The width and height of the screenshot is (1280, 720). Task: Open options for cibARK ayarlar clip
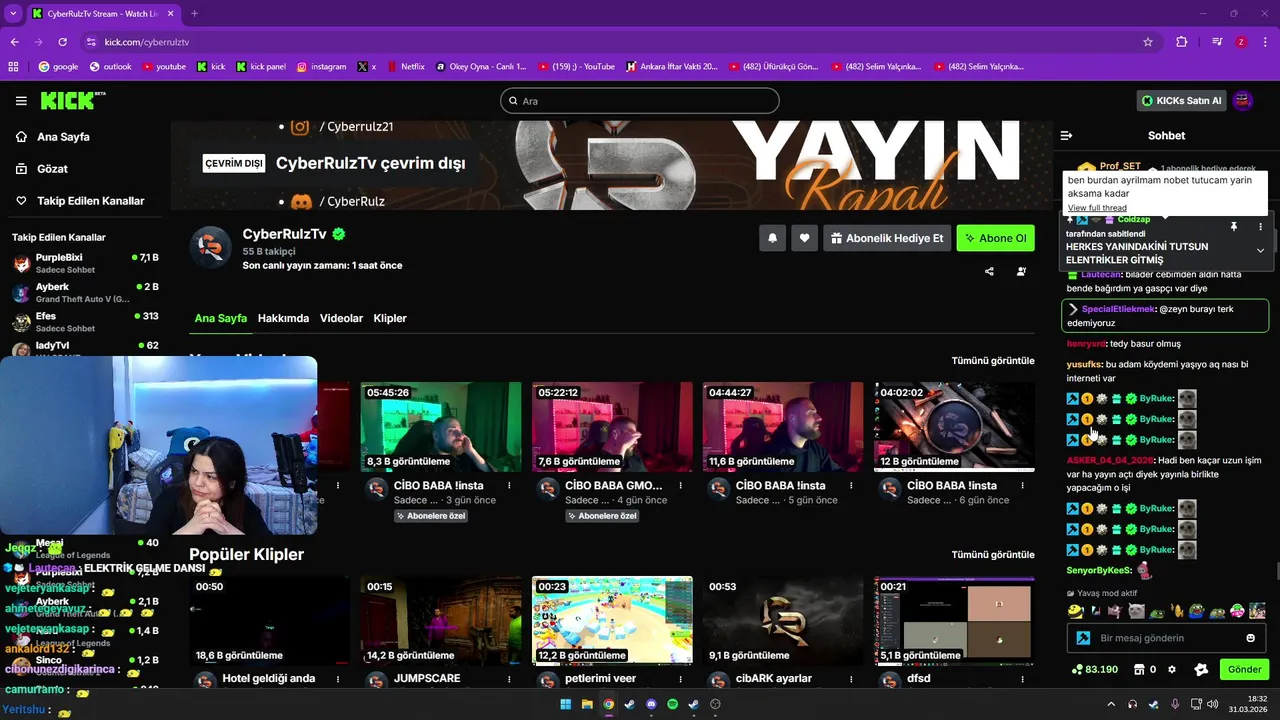(x=851, y=679)
